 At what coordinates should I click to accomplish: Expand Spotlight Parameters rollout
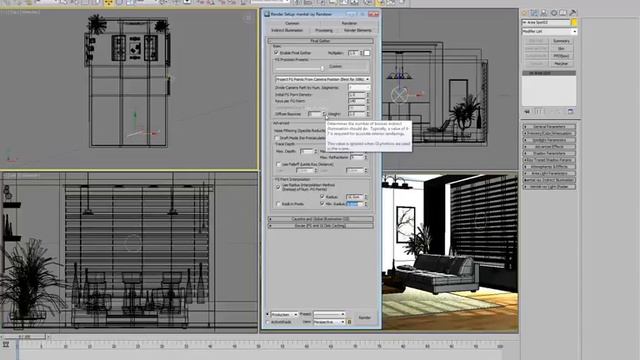tap(549, 140)
